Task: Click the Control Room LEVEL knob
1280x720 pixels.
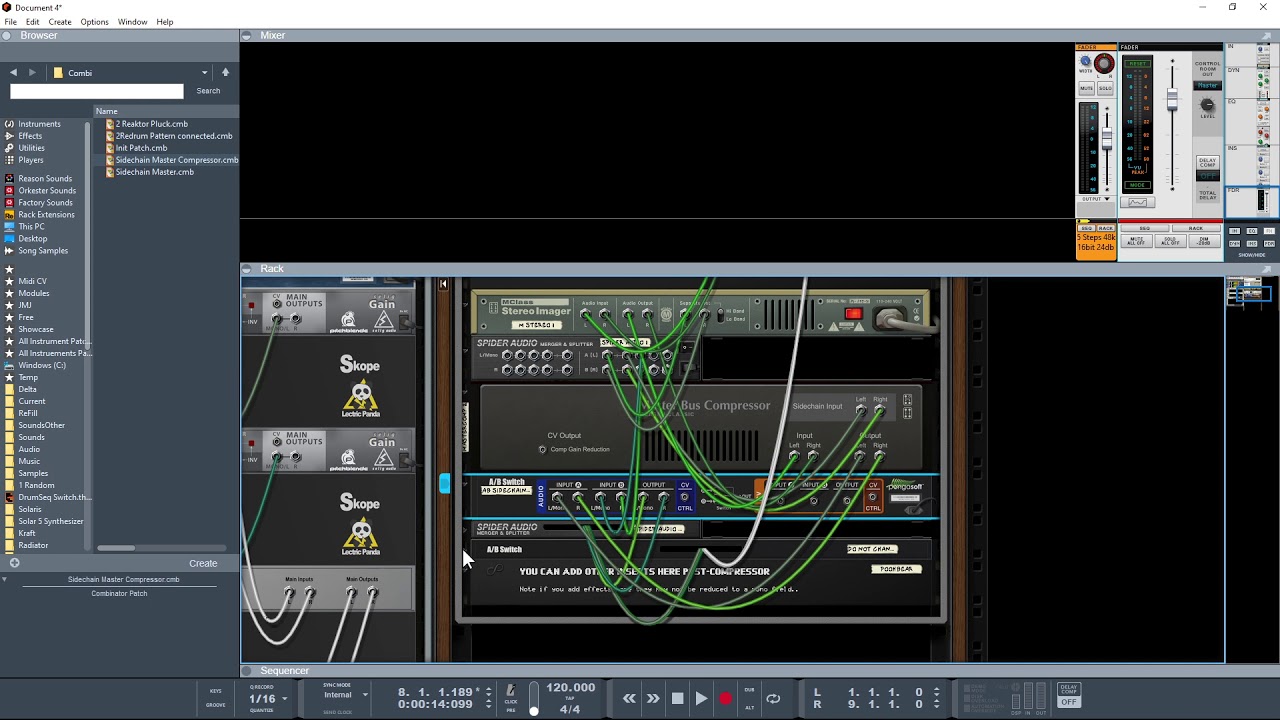Action: coord(1207,104)
